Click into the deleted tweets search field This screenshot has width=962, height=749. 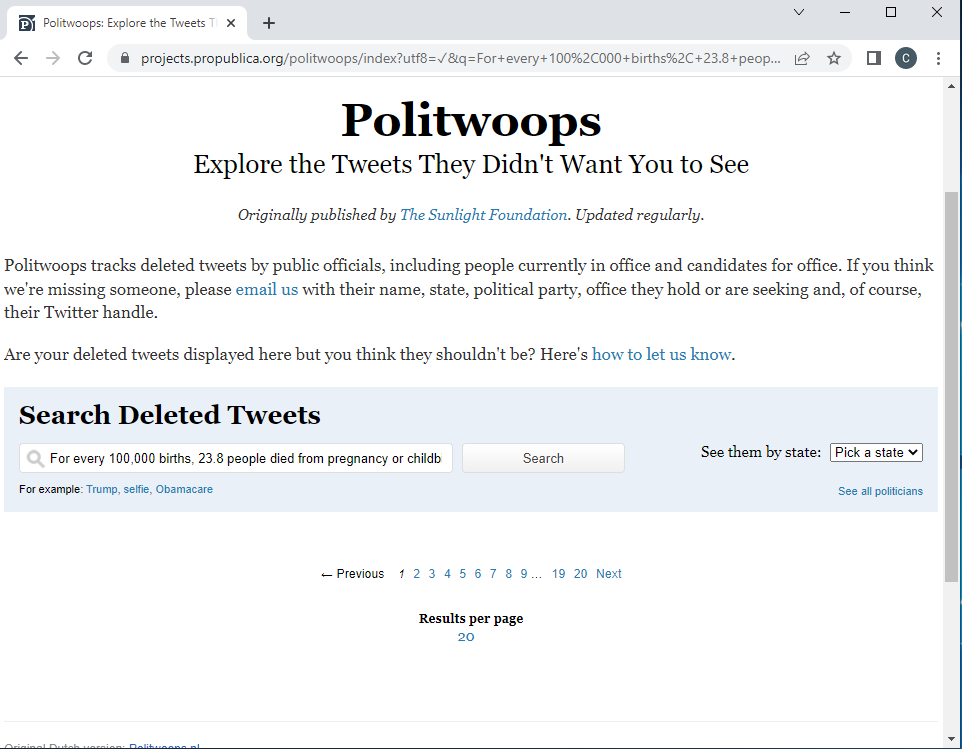(x=236, y=458)
